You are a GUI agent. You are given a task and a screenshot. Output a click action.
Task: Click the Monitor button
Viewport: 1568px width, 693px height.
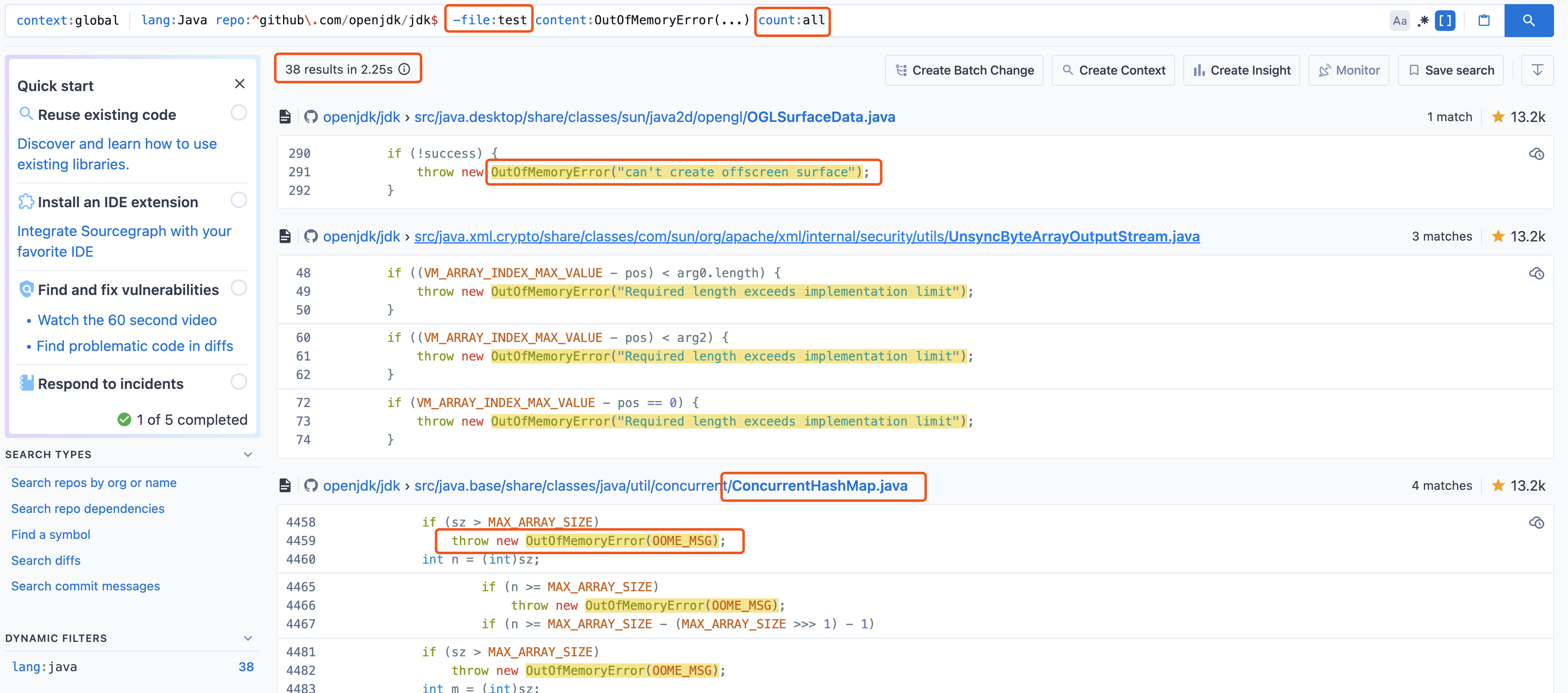point(1348,70)
